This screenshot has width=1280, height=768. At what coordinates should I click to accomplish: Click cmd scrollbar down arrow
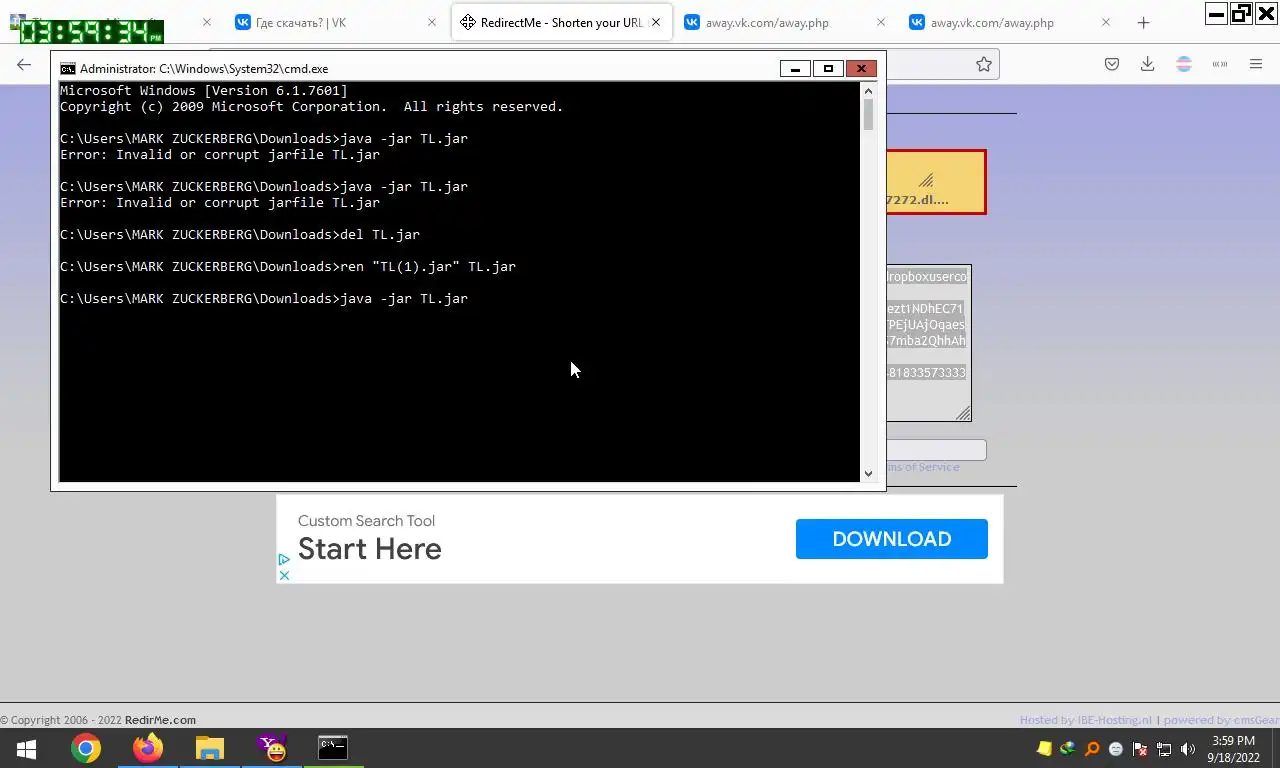point(868,473)
